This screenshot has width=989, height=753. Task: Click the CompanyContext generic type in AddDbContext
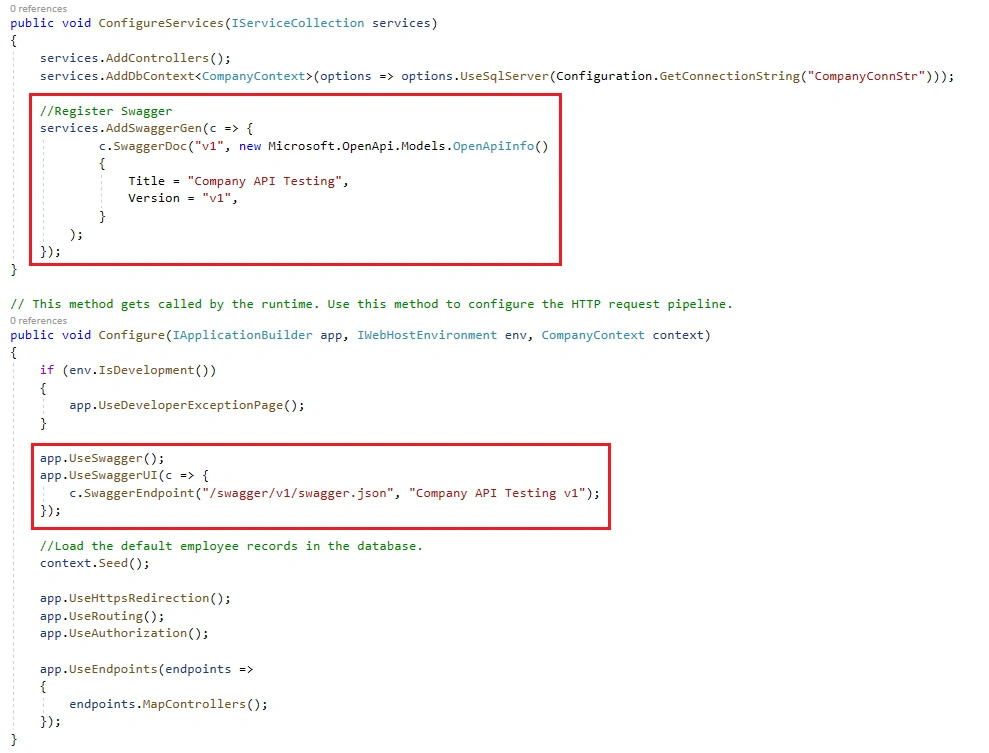[254, 76]
